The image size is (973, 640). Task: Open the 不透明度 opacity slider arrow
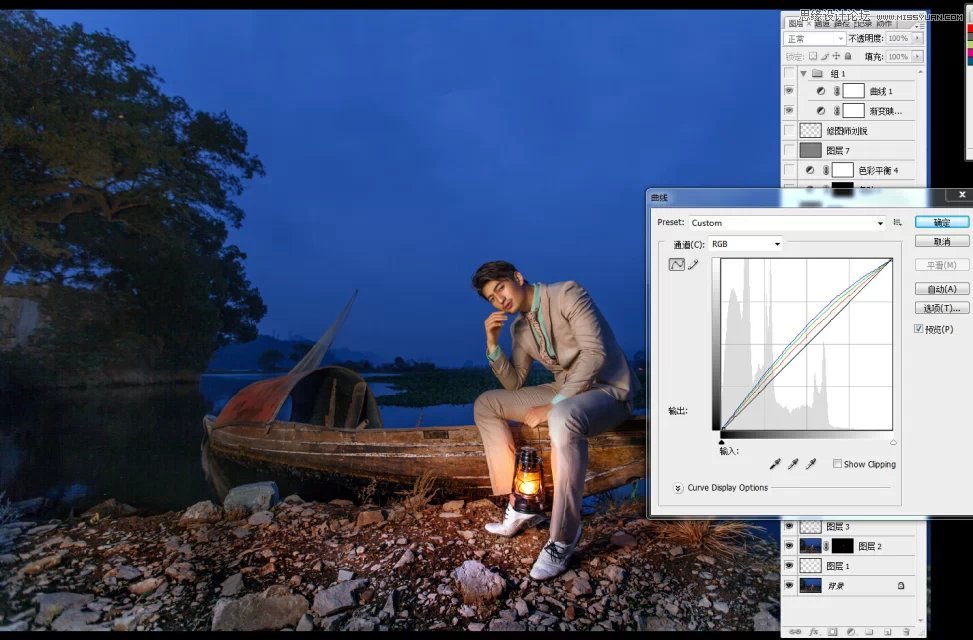(918, 38)
